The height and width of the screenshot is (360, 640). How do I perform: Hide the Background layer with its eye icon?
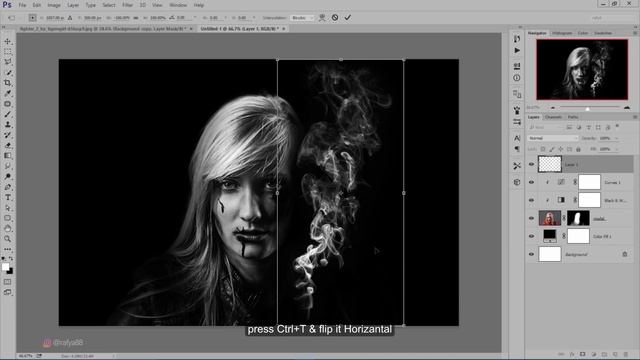(531, 254)
